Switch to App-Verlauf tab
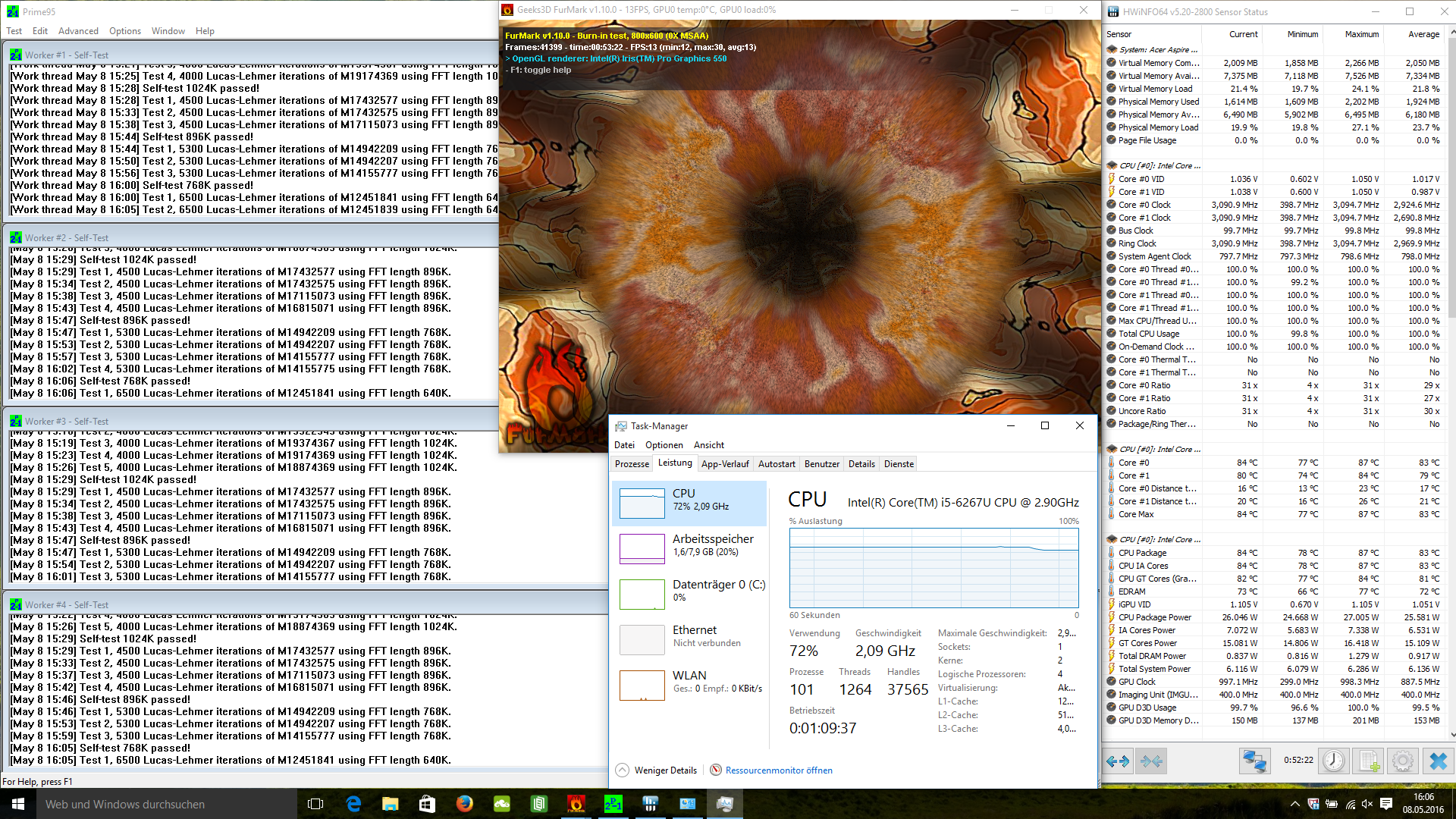 [725, 464]
